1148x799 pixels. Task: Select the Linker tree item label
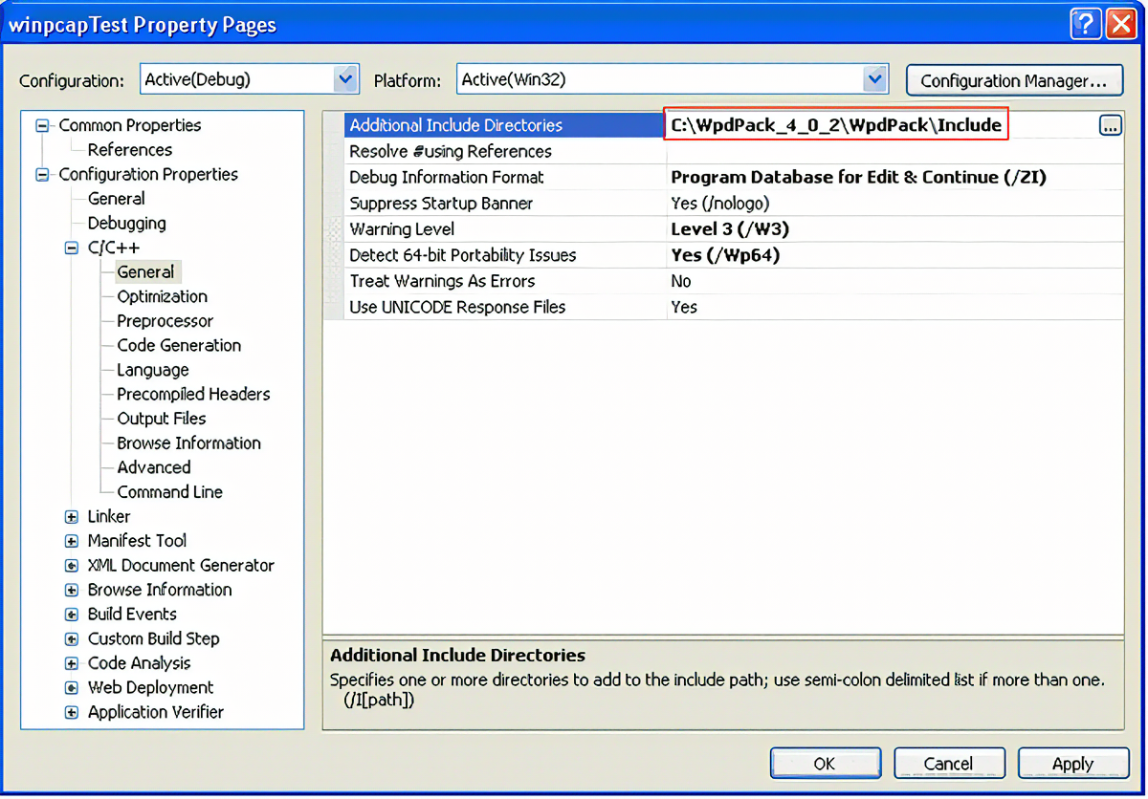(108, 516)
